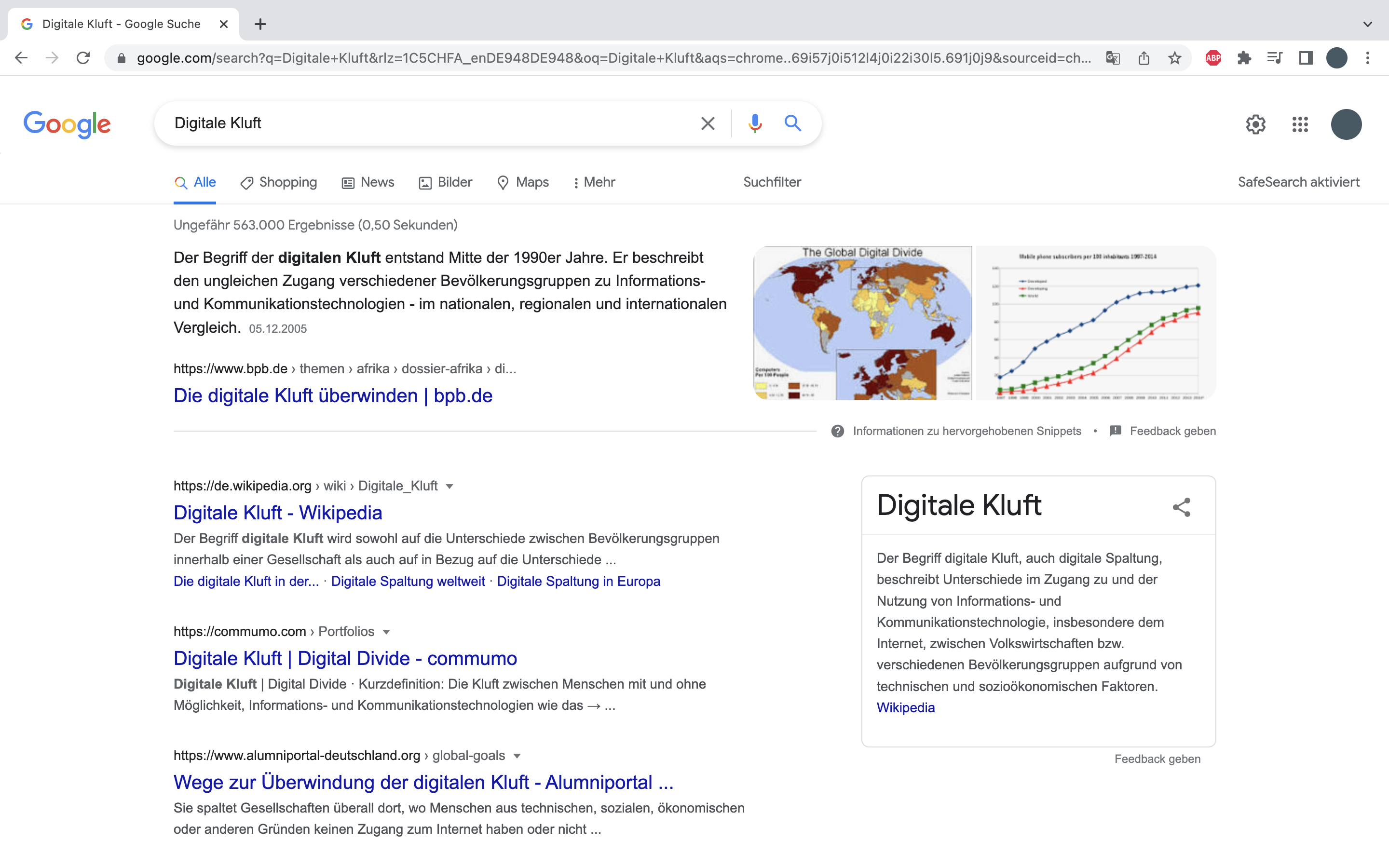The image size is (1389, 868).
Task: Click SafeSearch aktiviert
Action: tap(1298, 182)
